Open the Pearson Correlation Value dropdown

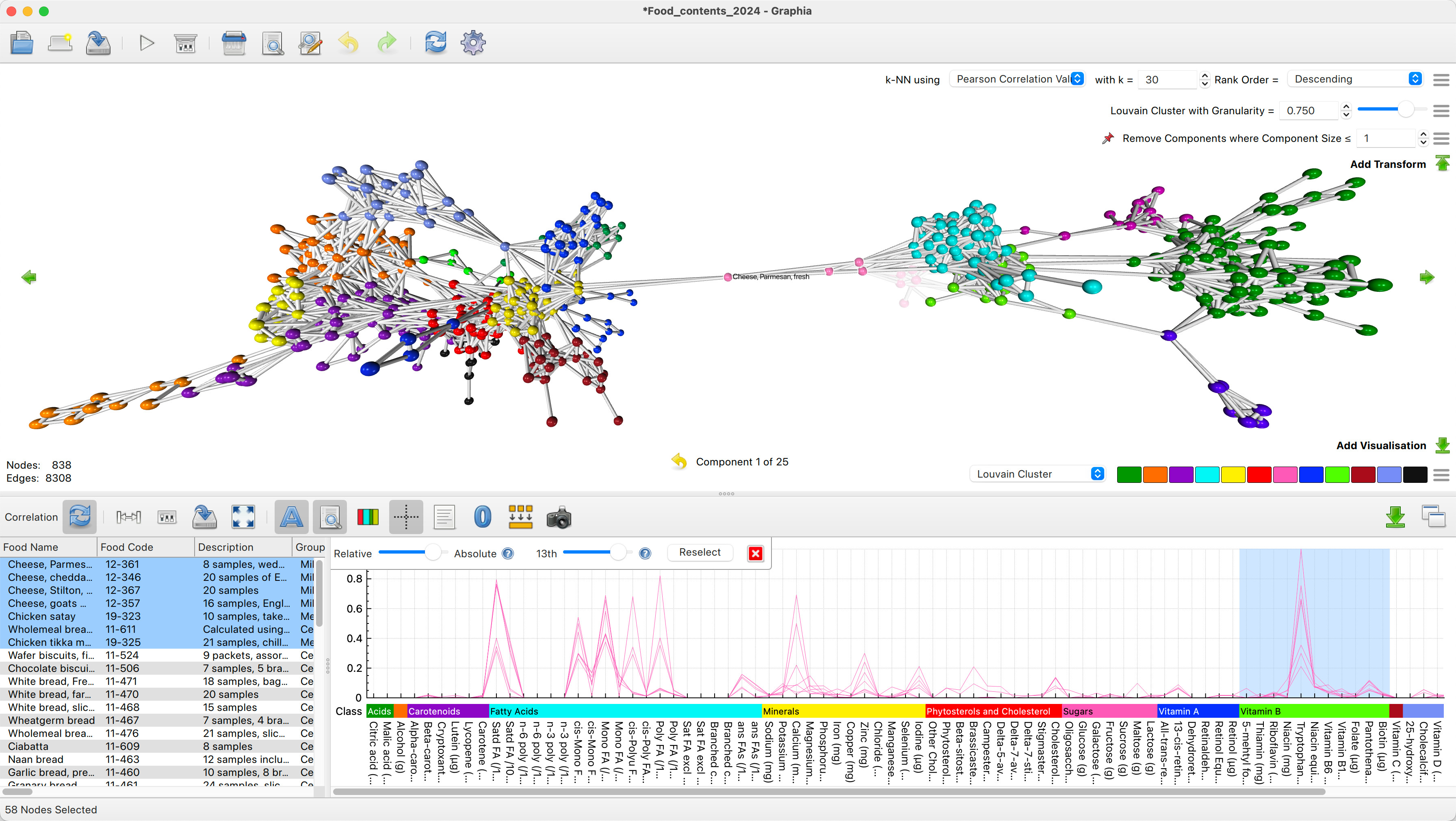[1017, 79]
